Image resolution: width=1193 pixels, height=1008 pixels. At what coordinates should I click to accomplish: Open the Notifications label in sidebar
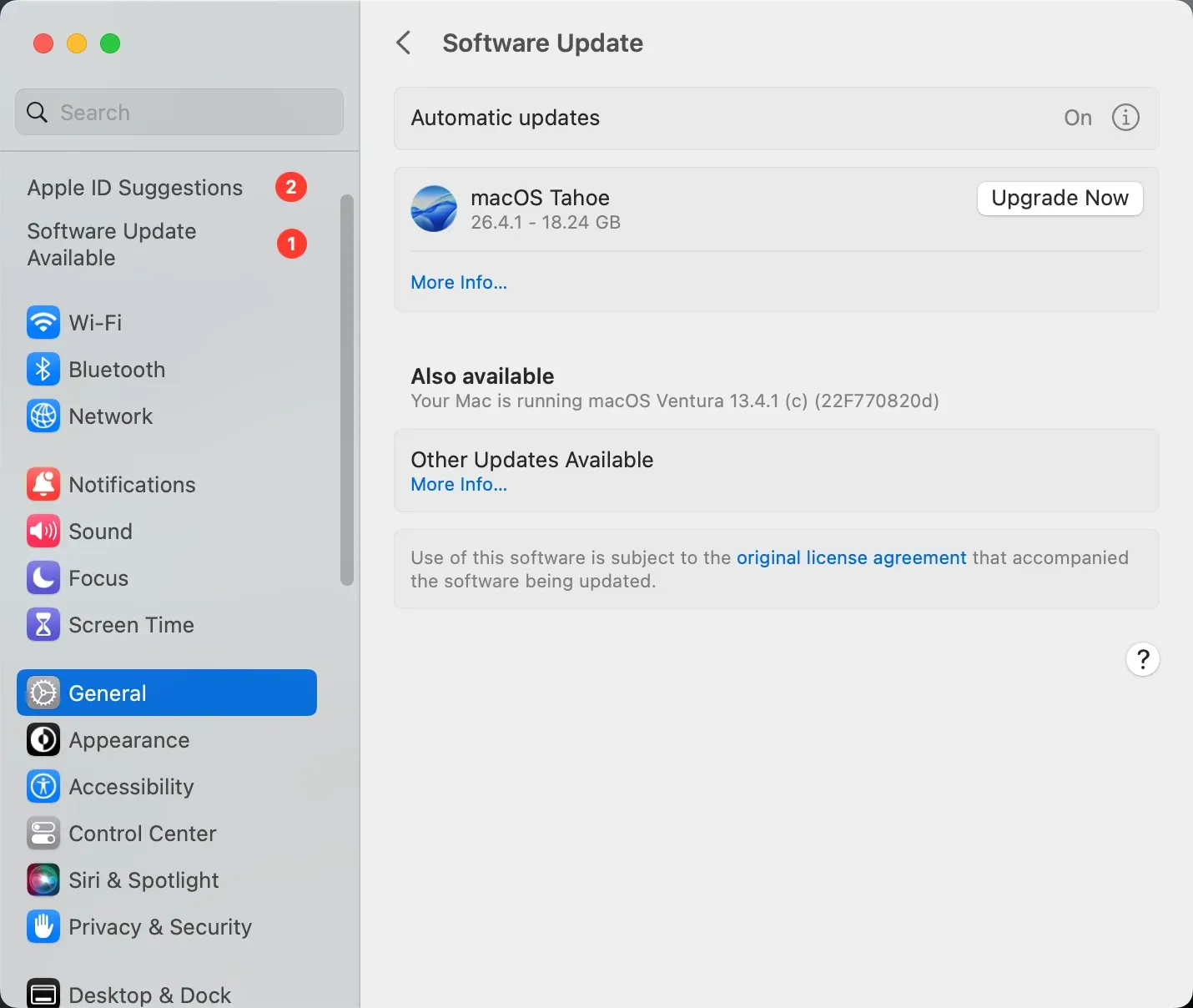pyautogui.click(x=132, y=485)
